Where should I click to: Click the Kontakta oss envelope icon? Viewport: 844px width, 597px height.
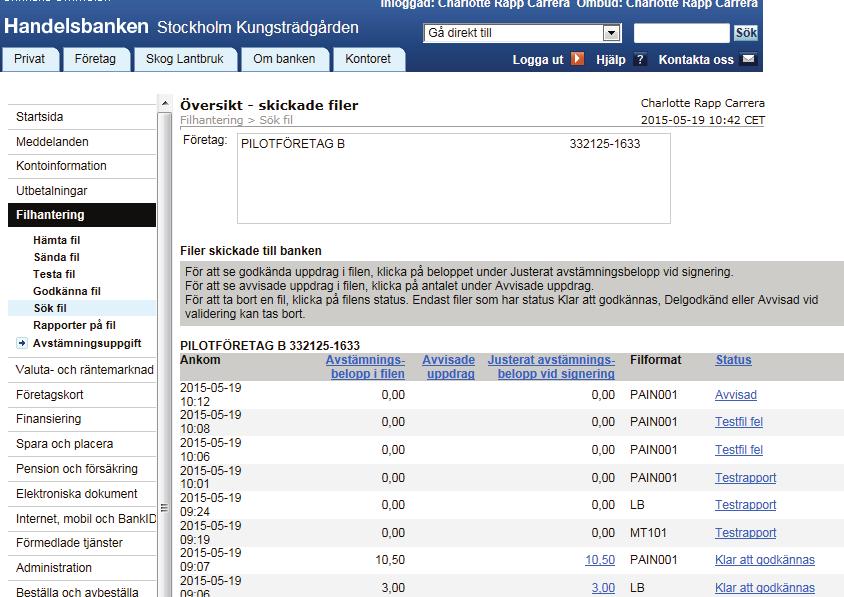pos(748,59)
